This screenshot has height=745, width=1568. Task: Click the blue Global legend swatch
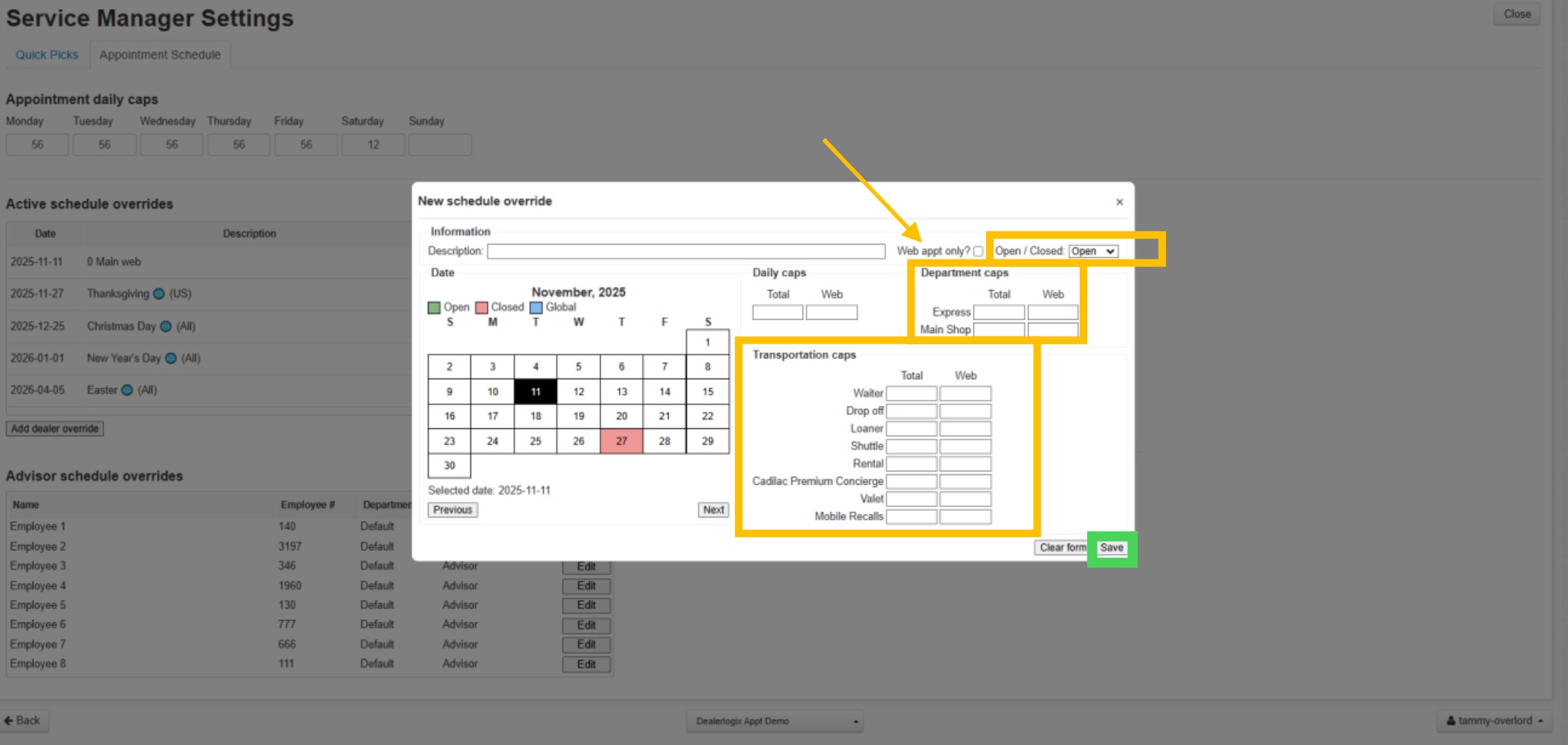pyautogui.click(x=536, y=308)
